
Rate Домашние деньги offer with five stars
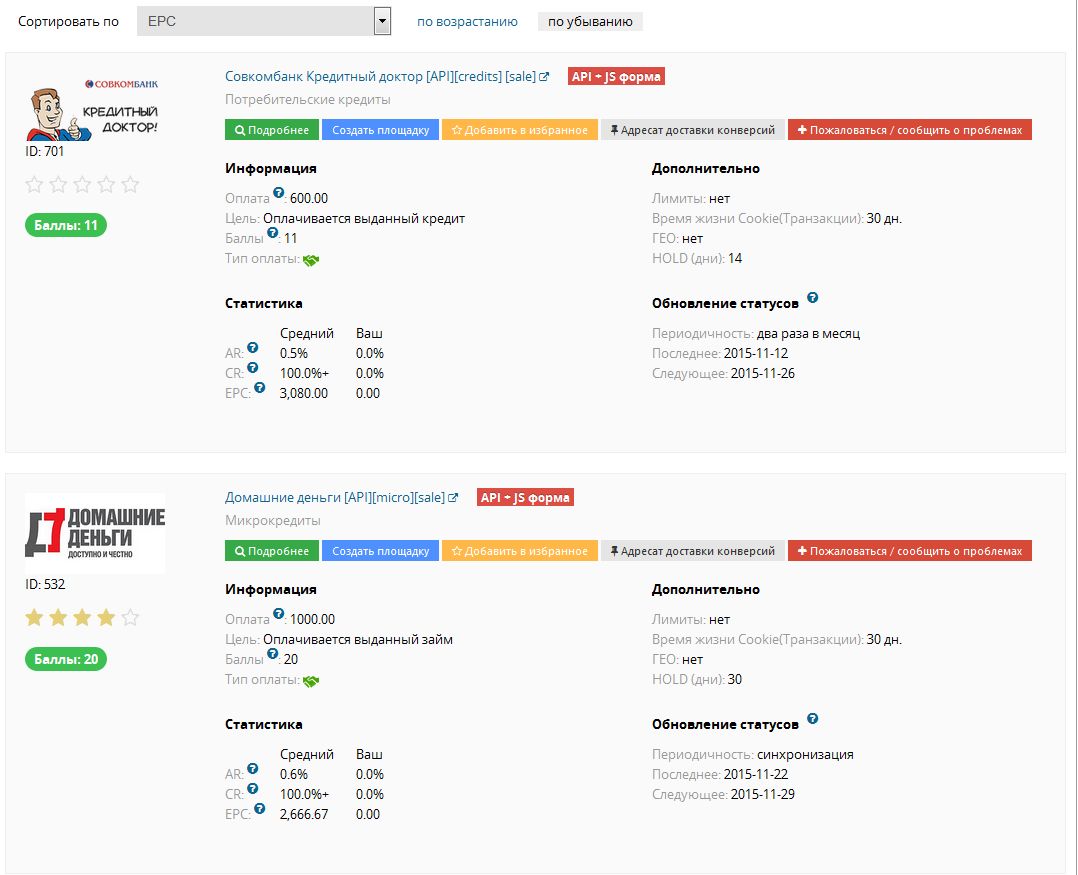(x=130, y=617)
